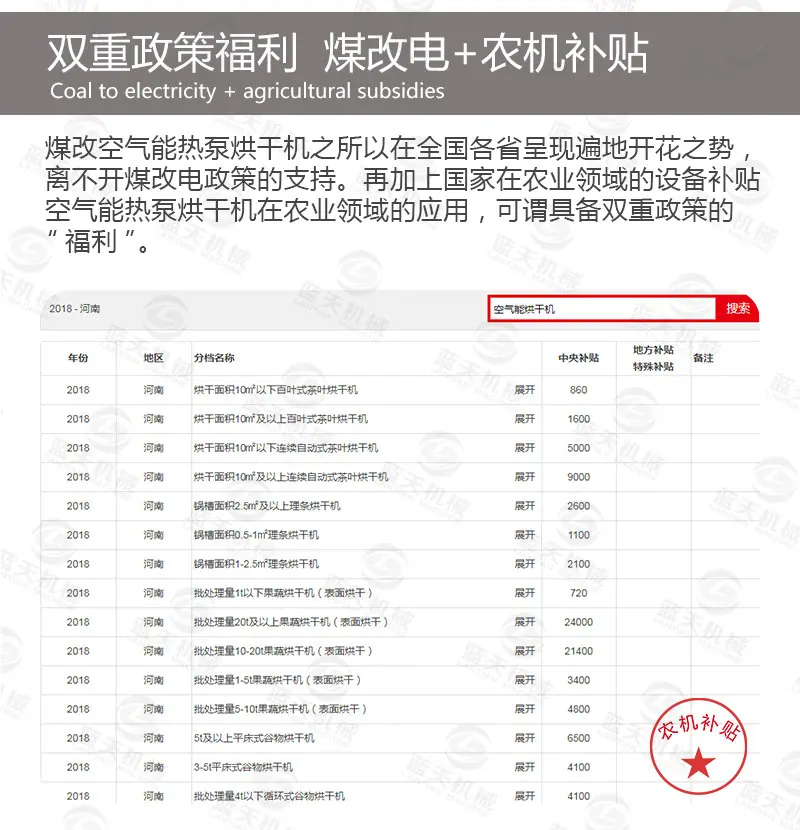
Task: Expand 展开 for 10㎡以下连续自动式茶叶烘干机
Action: point(525,448)
